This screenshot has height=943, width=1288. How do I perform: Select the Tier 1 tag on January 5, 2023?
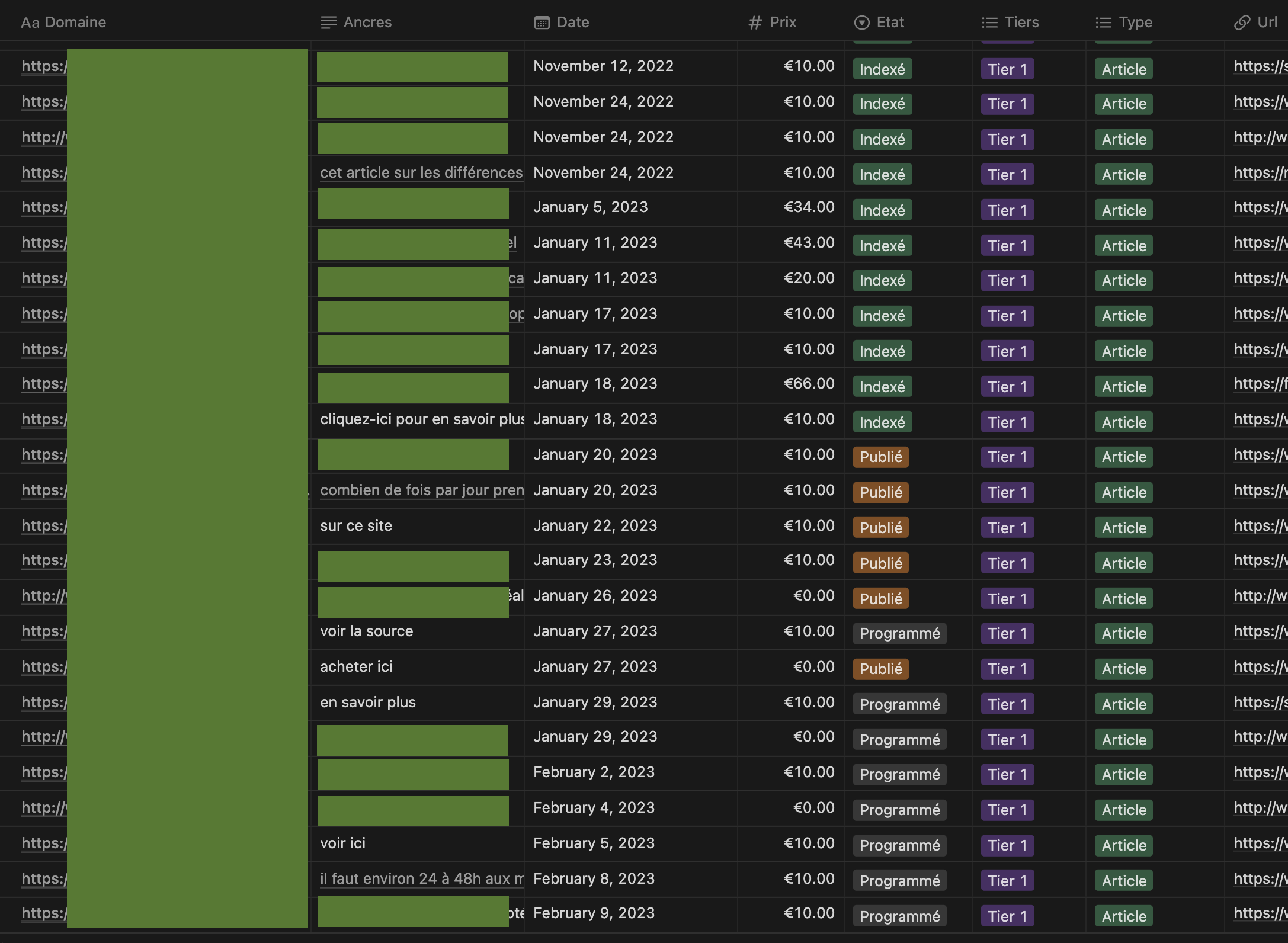(x=1007, y=210)
